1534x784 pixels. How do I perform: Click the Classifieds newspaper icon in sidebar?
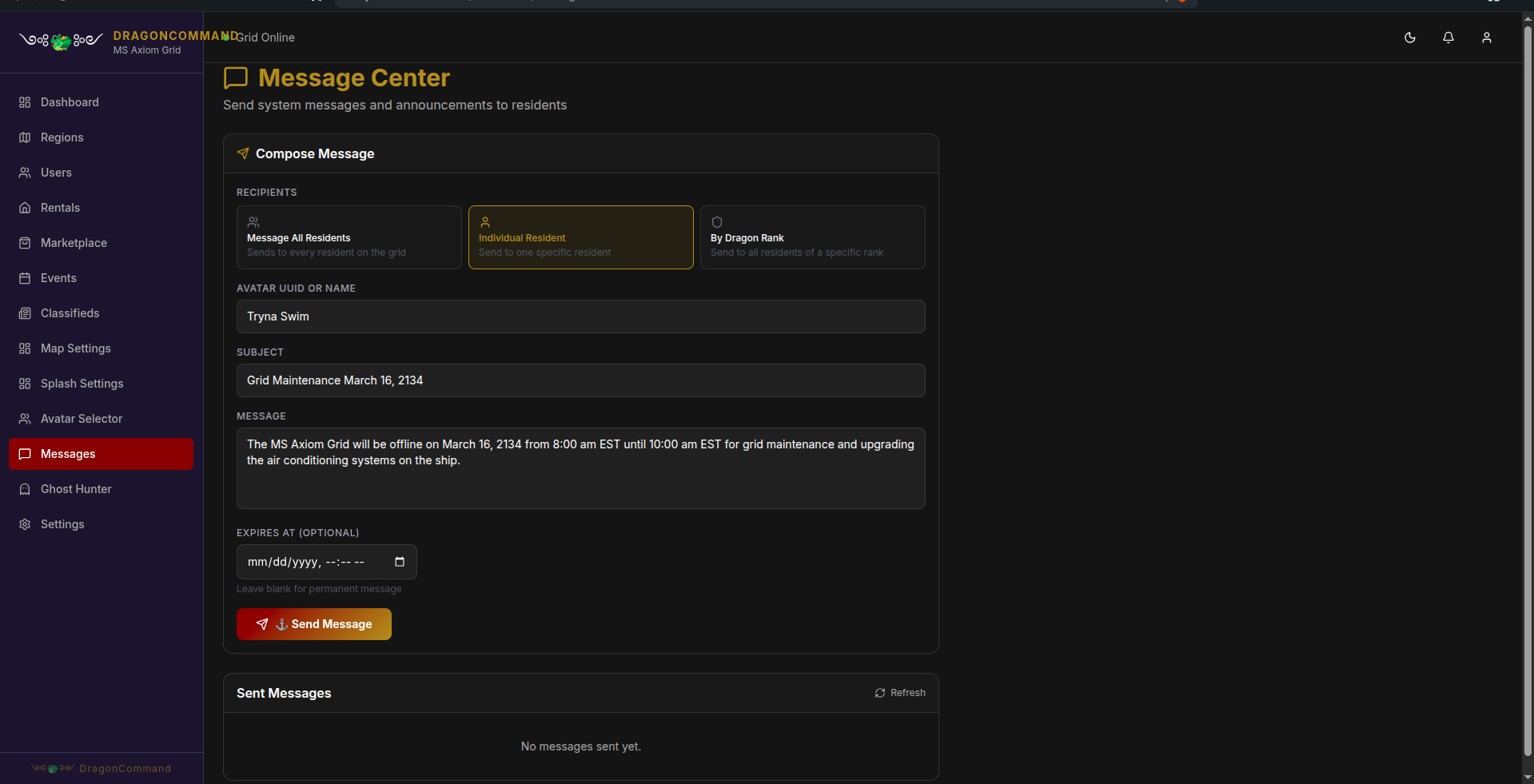(25, 313)
